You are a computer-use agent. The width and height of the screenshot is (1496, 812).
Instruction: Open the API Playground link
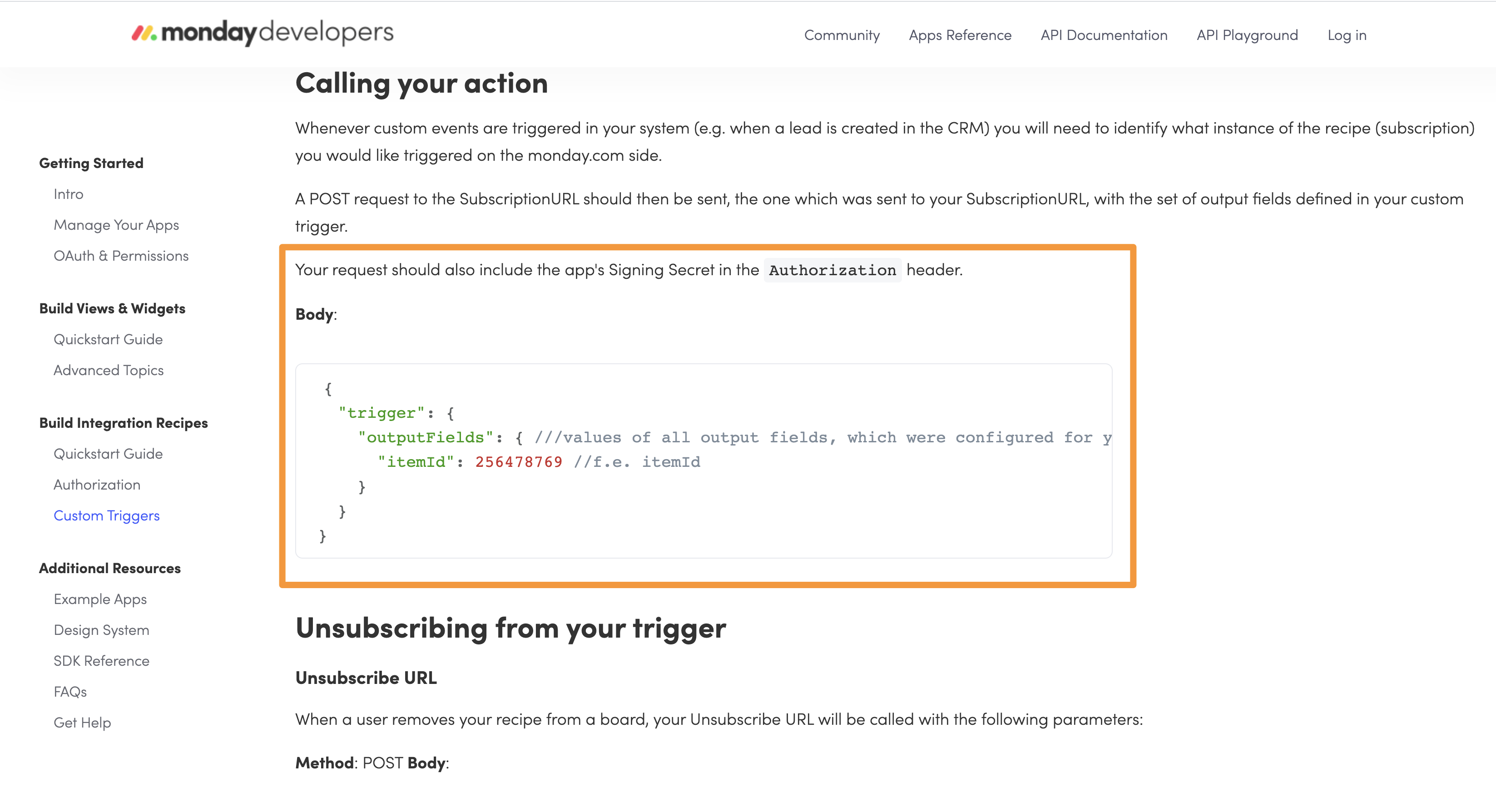point(1247,35)
